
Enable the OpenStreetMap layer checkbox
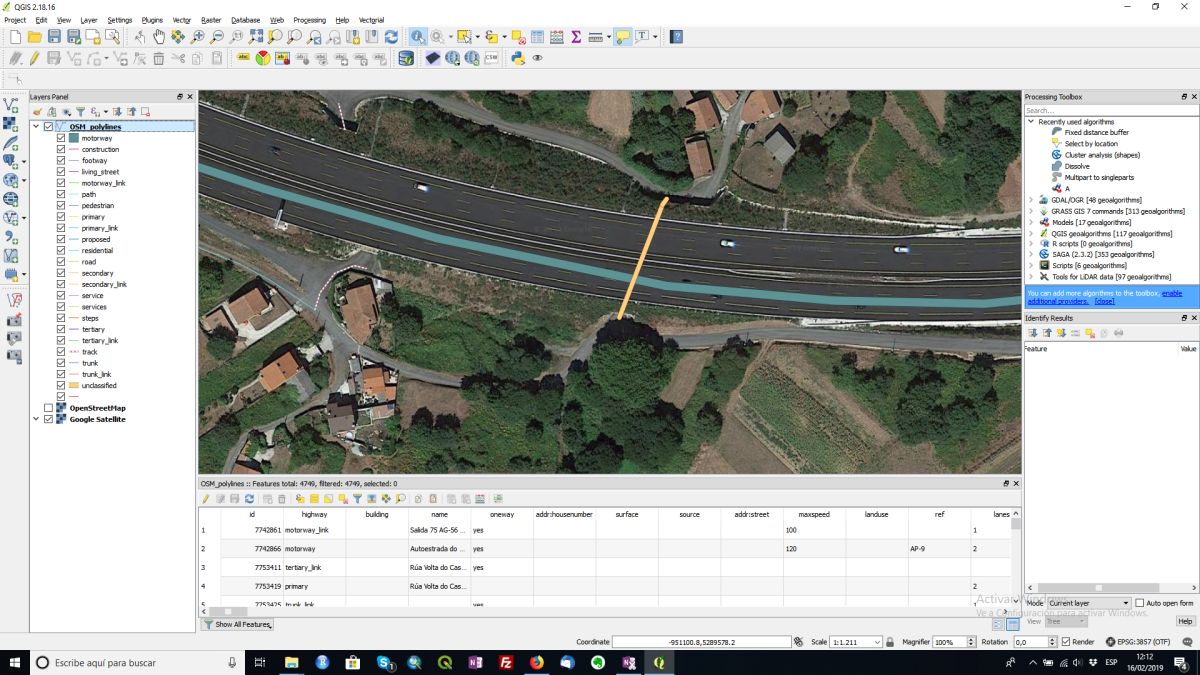click(48, 408)
